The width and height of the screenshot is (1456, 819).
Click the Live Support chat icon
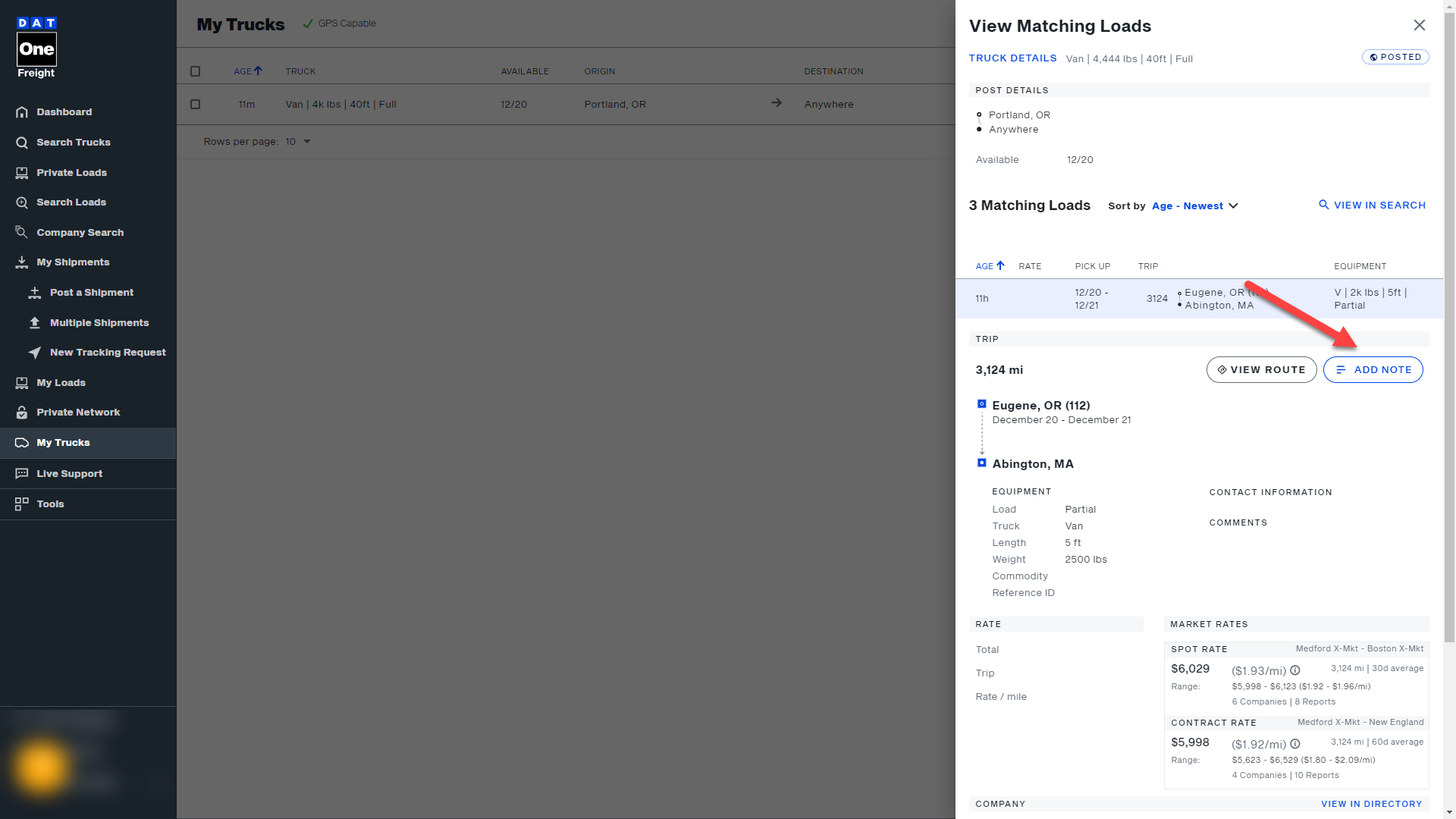pos(21,473)
